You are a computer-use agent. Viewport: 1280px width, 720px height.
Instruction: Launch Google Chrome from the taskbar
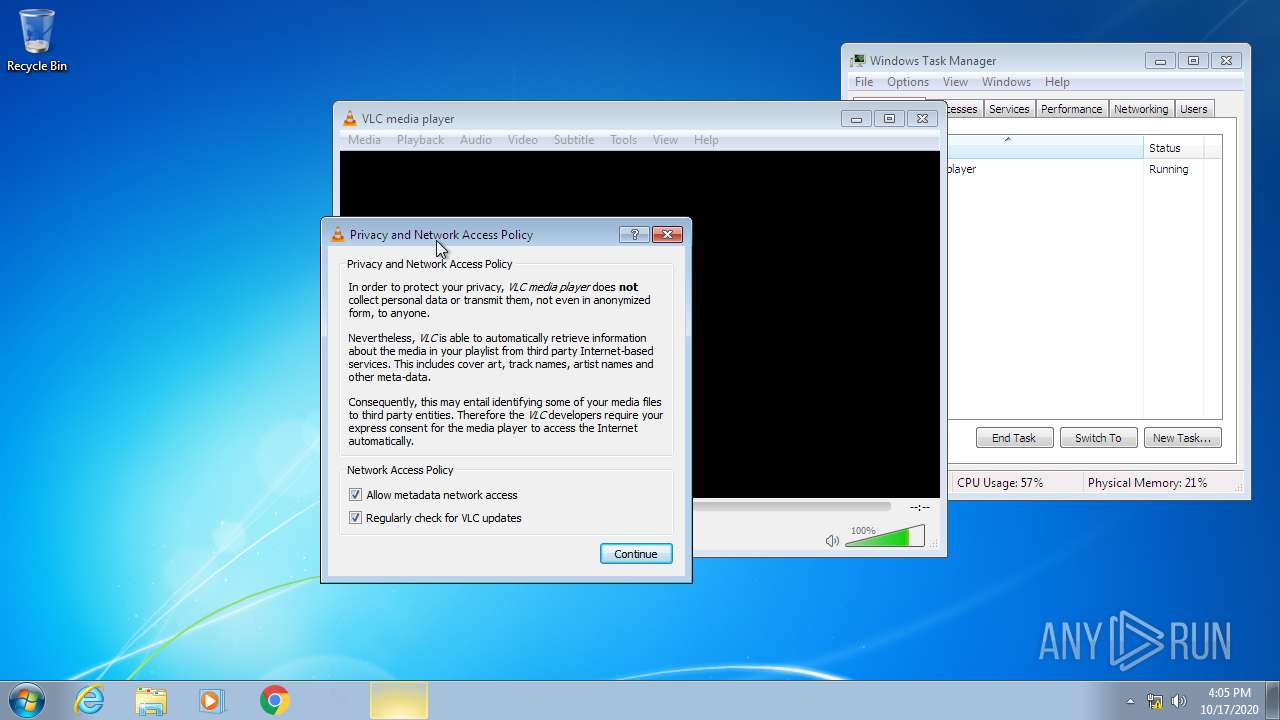274,700
